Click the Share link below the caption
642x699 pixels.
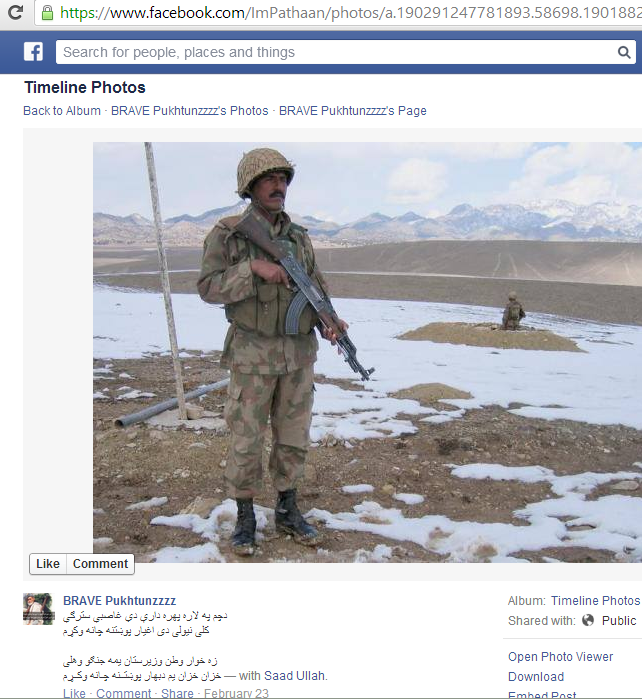[x=177, y=693]
